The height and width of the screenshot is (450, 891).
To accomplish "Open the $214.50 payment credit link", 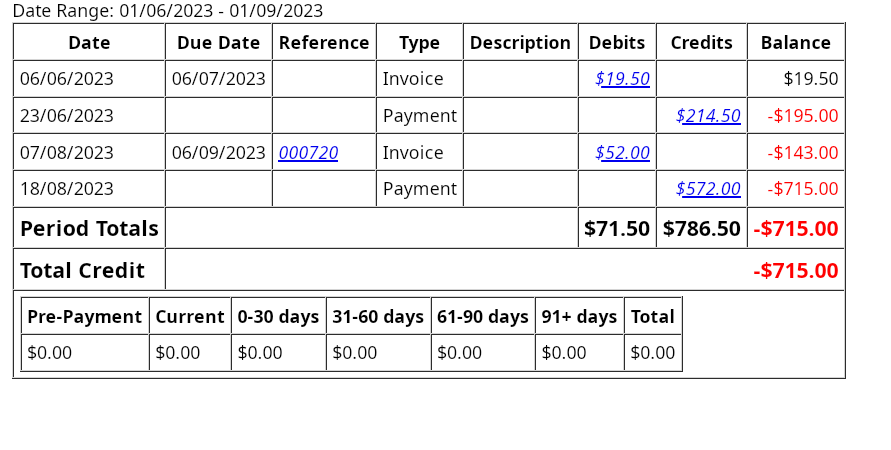I will click(708, 116).
